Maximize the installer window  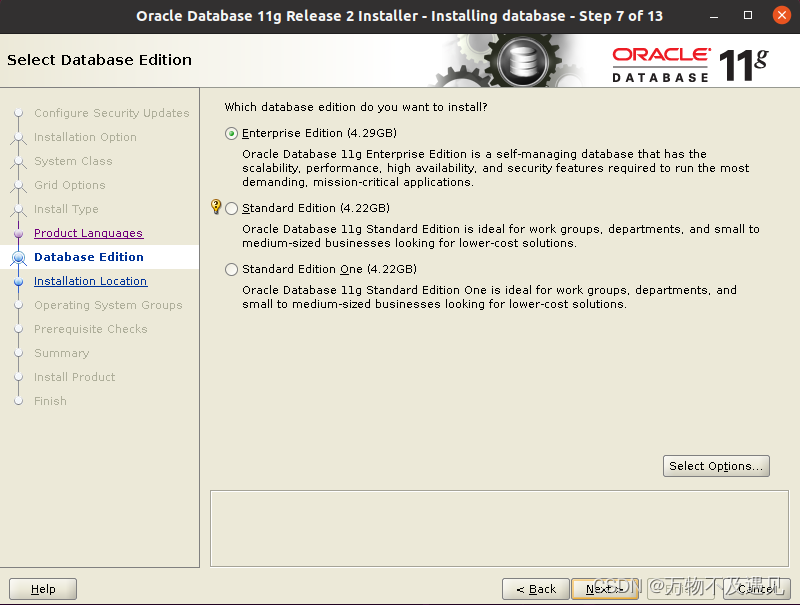click(748, 15)
